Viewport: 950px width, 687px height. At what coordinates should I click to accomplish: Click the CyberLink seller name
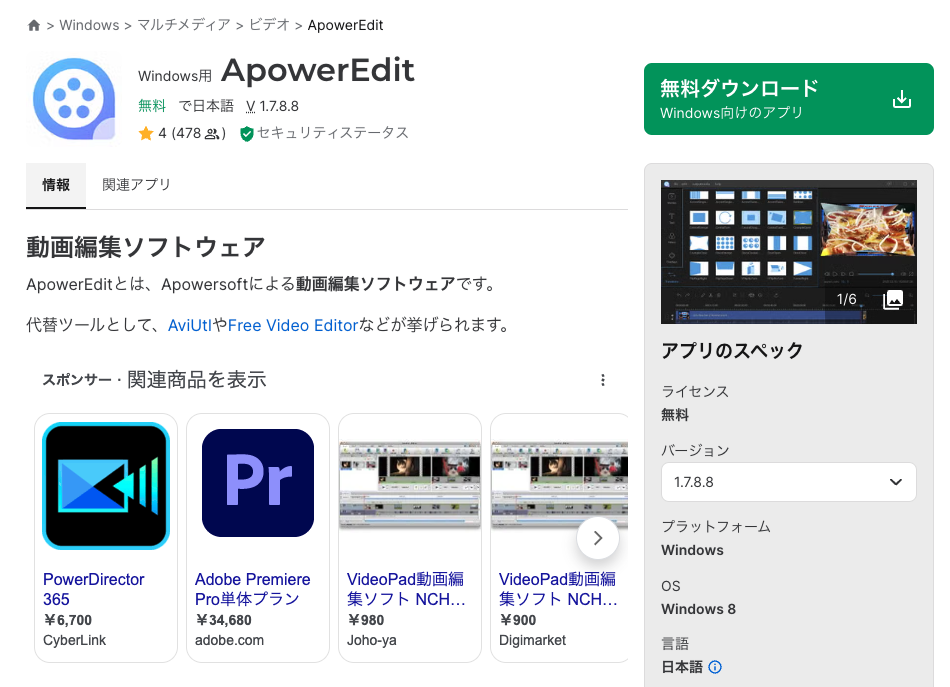[75, 640]
